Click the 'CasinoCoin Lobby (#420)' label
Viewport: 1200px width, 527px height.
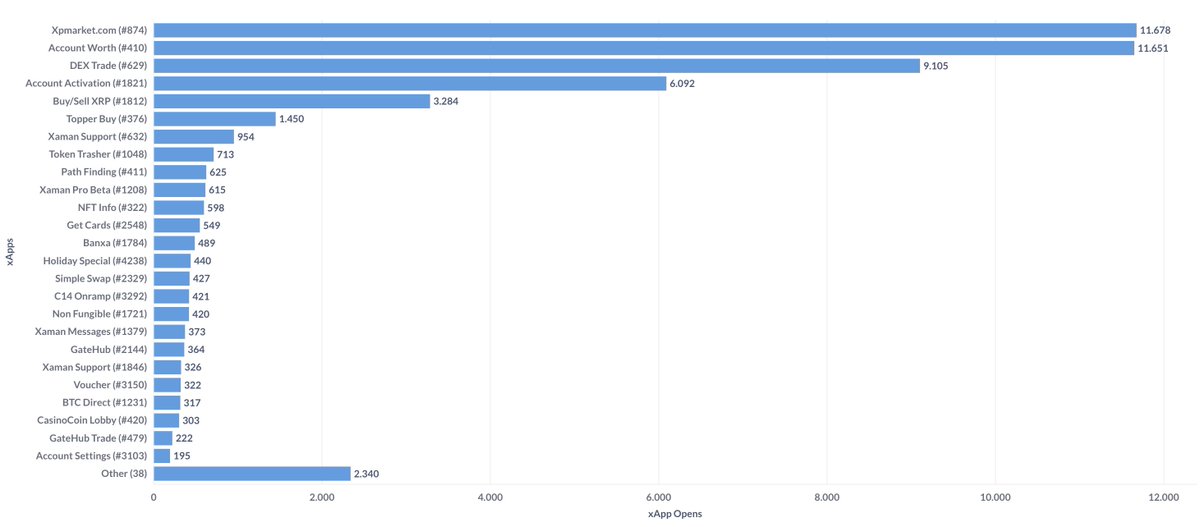point(92,420)
